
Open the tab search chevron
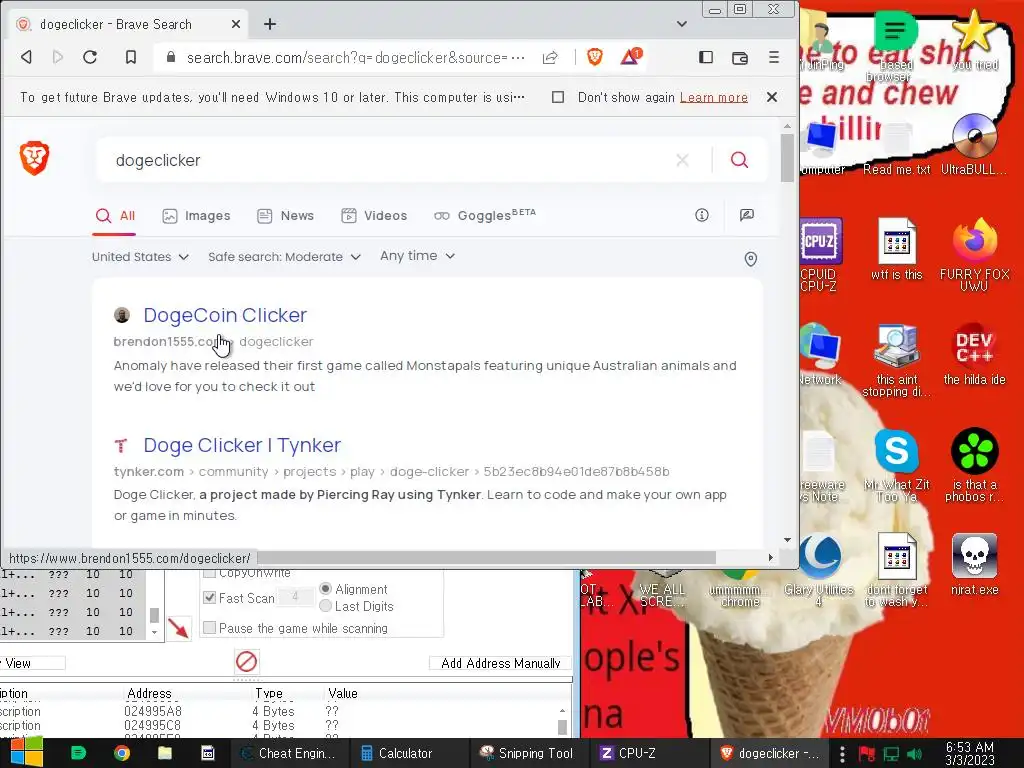[x=682, y=24]
